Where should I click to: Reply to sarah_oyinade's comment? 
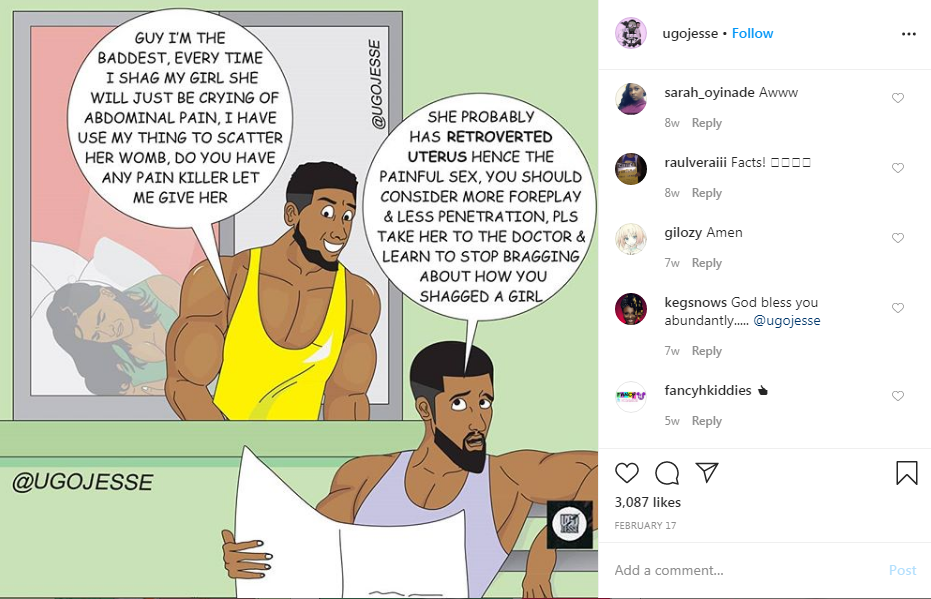[x=707, y=123]
